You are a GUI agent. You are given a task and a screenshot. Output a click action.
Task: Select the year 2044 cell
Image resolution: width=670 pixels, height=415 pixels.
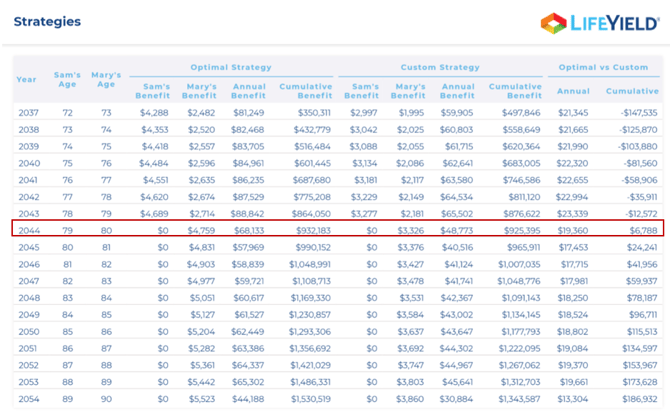(x=29, y=231)
